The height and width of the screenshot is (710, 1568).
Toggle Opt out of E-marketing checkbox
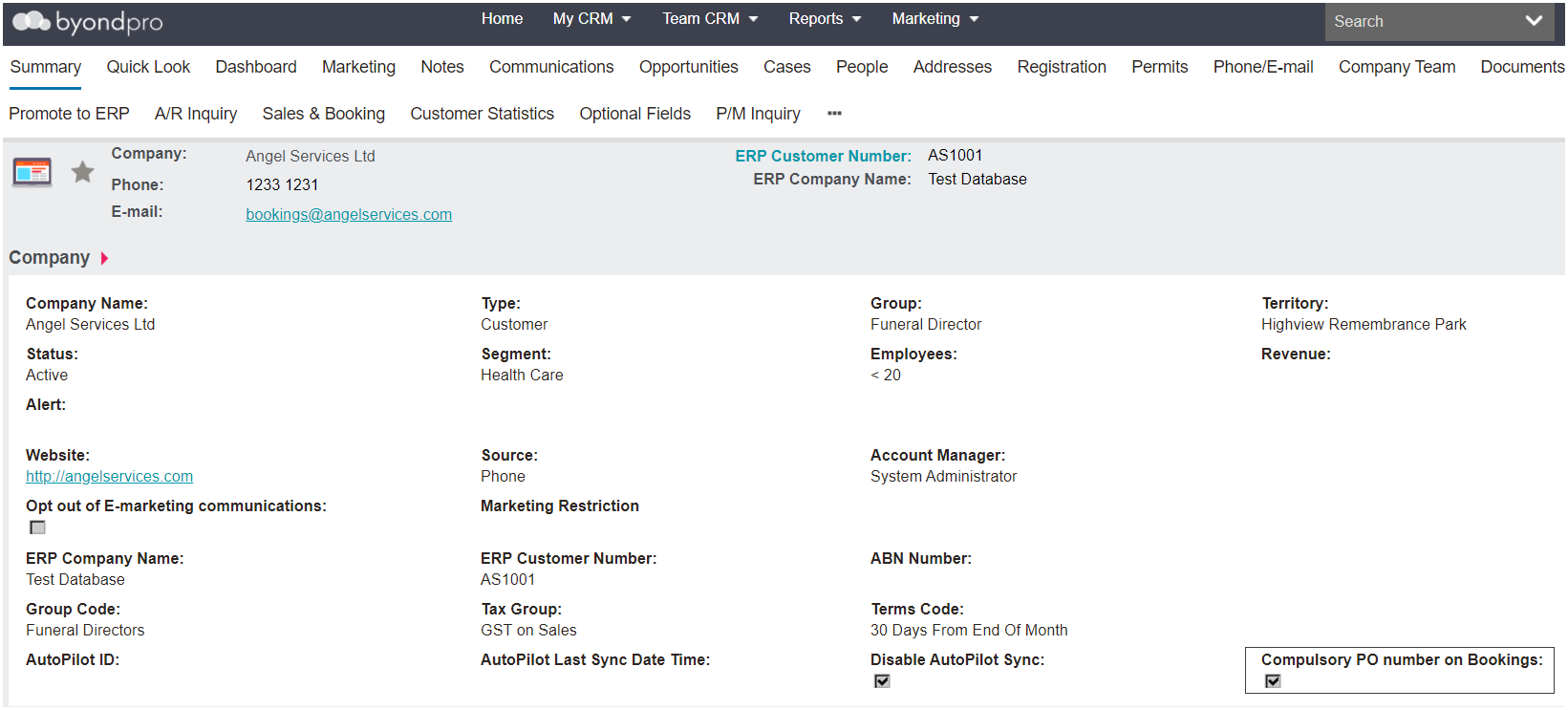pos(37,527)
